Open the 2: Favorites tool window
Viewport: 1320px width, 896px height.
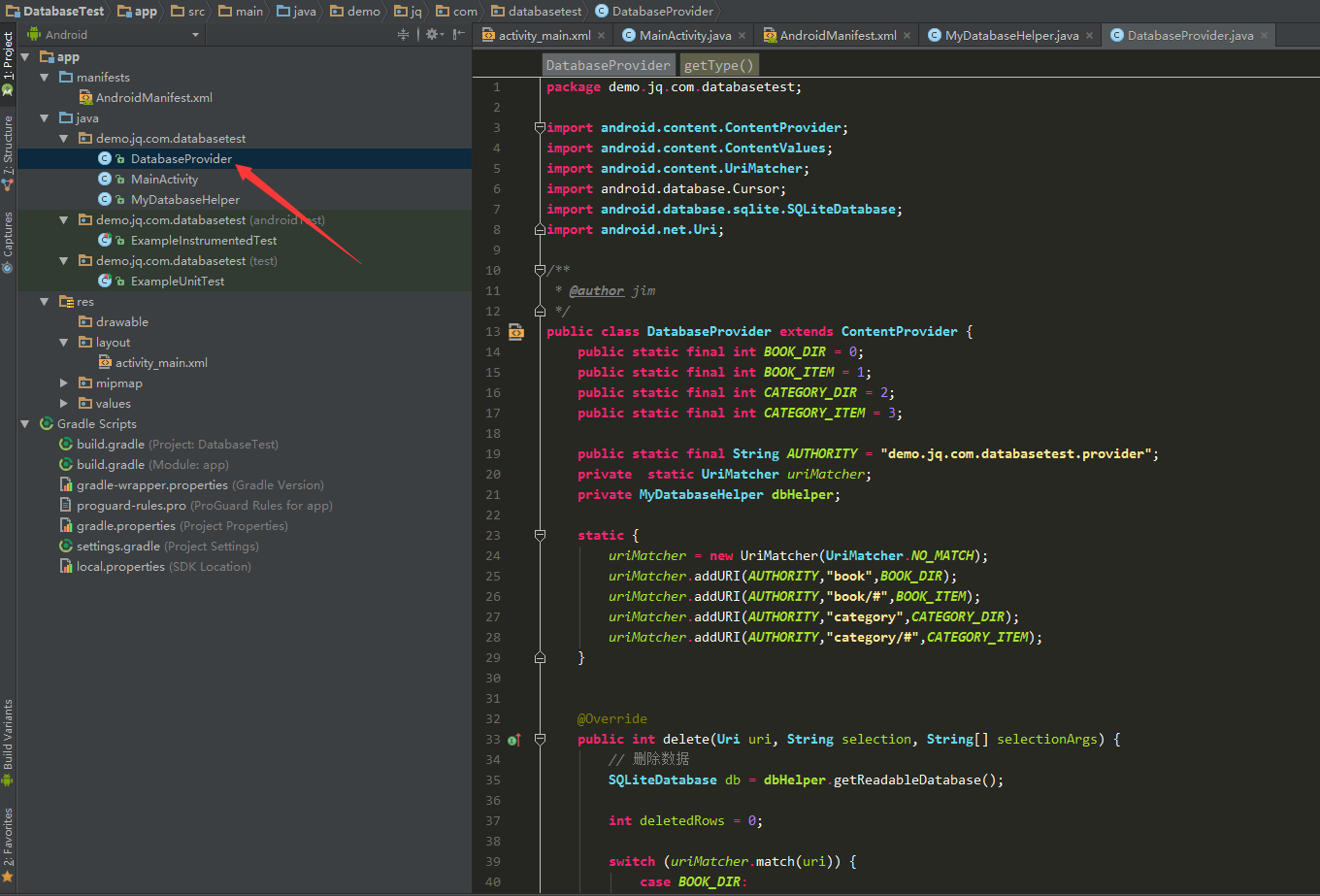click(8, 845)
